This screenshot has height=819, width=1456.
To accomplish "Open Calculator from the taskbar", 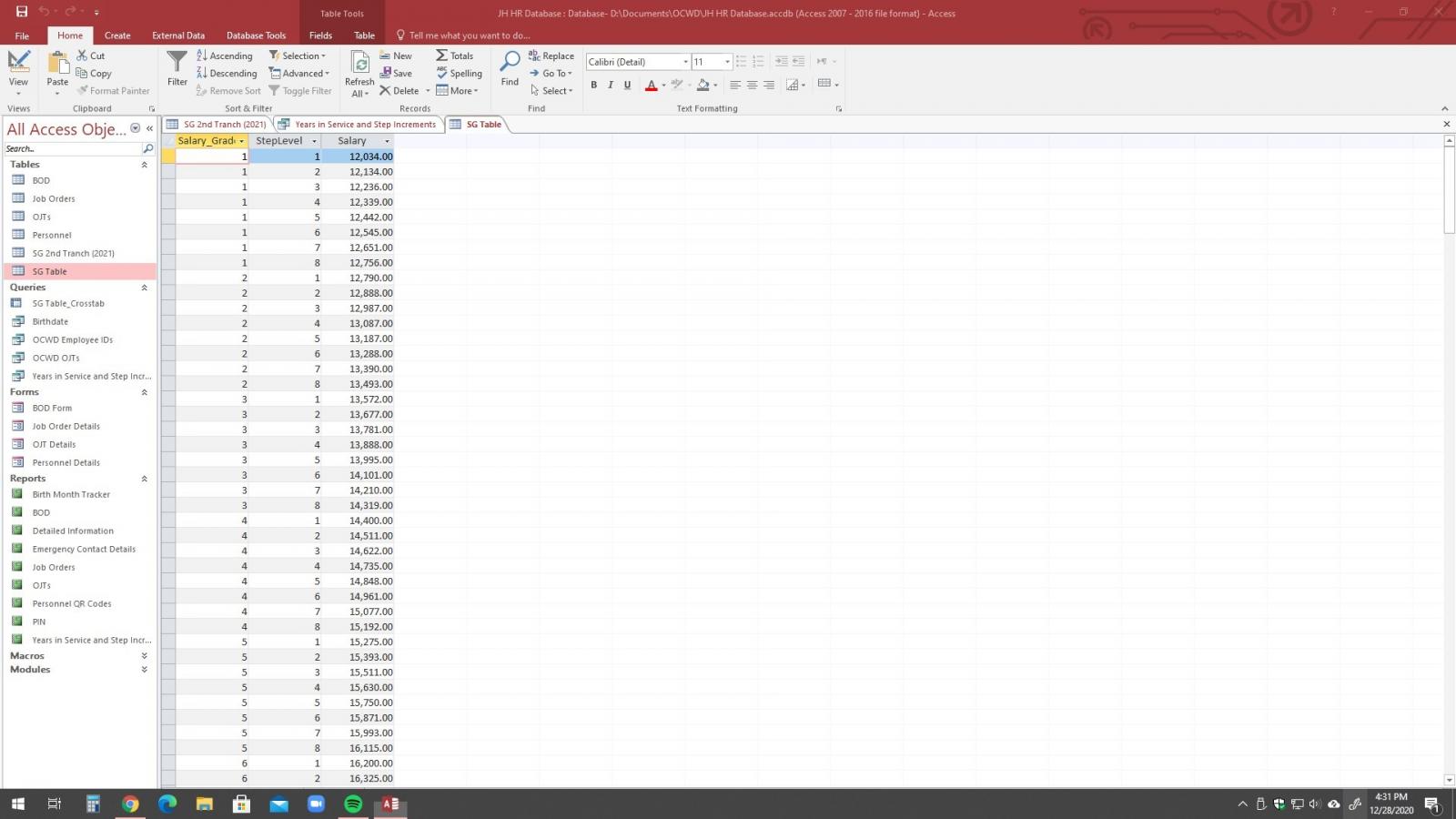I will 93,804.
